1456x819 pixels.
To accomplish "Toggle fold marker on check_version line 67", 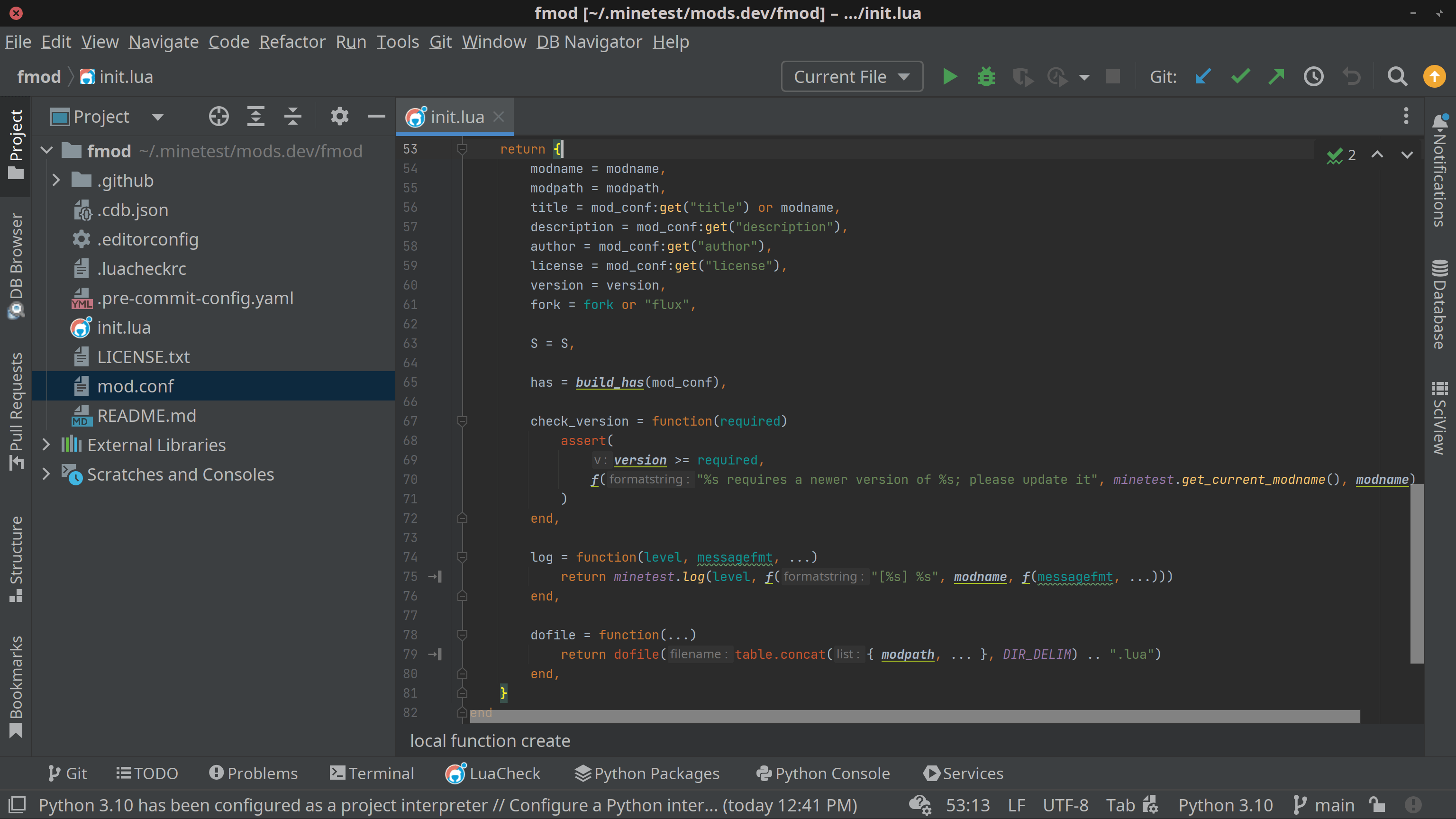I will coord(462,421).
